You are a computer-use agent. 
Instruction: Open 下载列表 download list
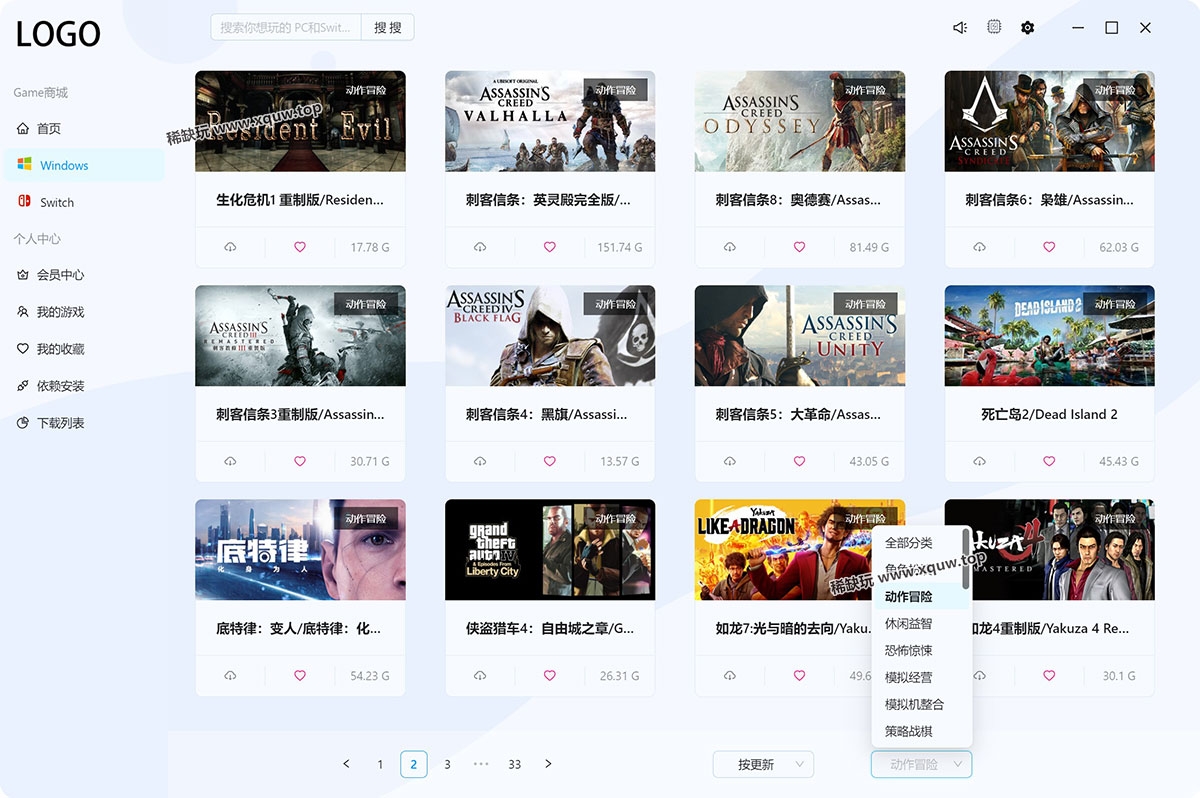point(82,423)
